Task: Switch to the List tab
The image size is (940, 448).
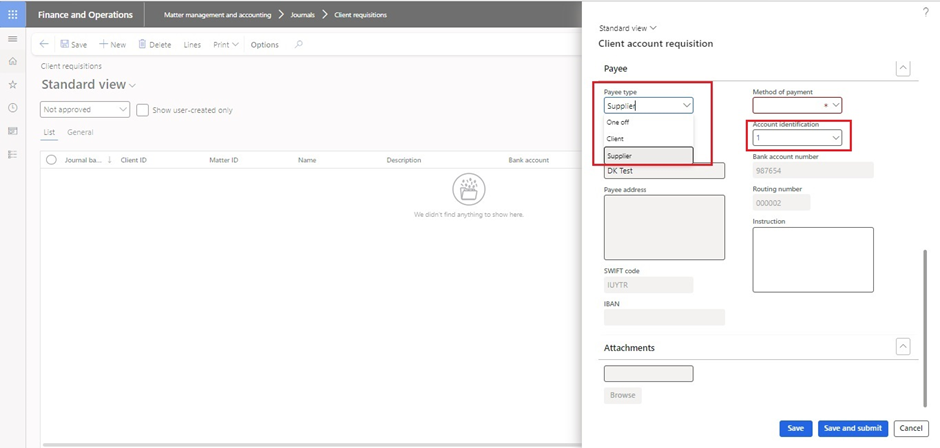Action: 49,132
